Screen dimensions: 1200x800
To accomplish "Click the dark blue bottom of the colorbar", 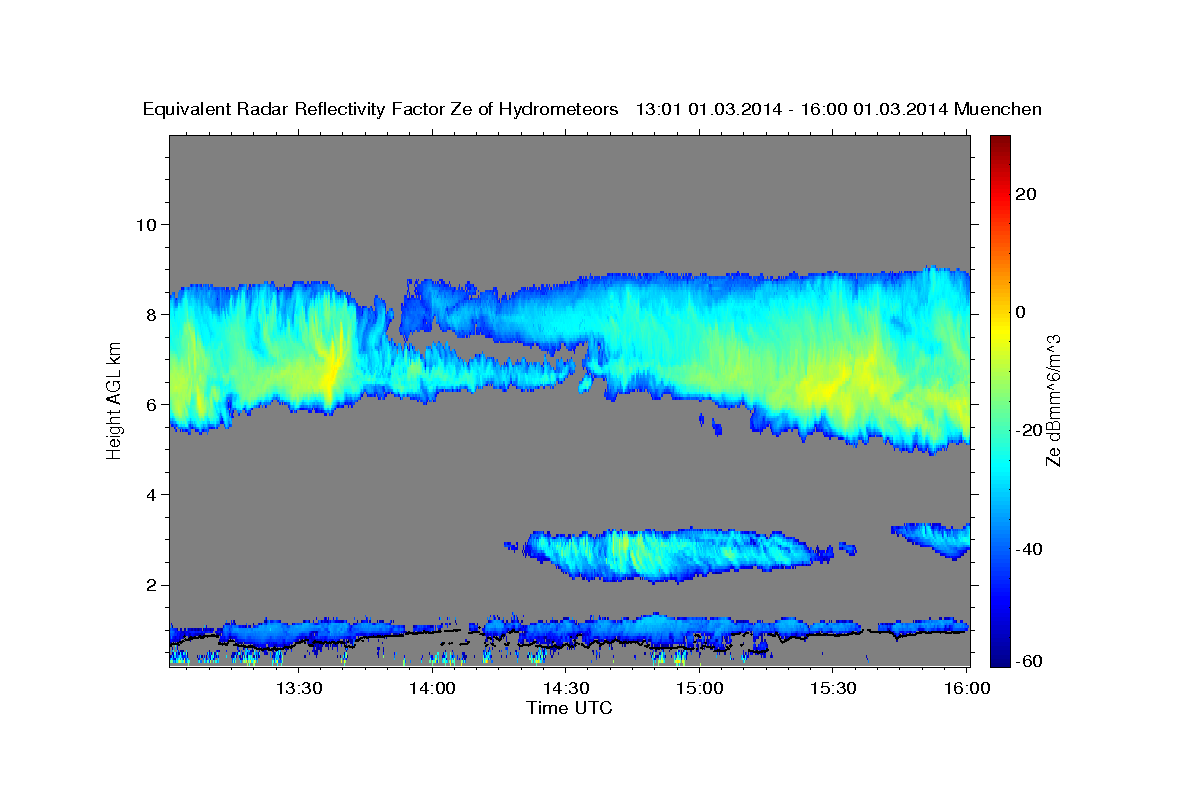I will 1001,656.
